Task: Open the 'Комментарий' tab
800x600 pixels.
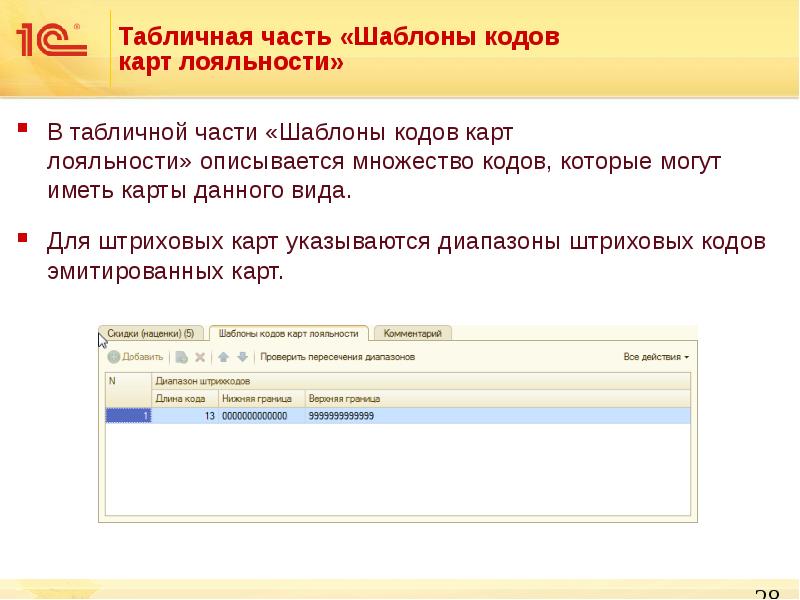Action: (413, 333)
